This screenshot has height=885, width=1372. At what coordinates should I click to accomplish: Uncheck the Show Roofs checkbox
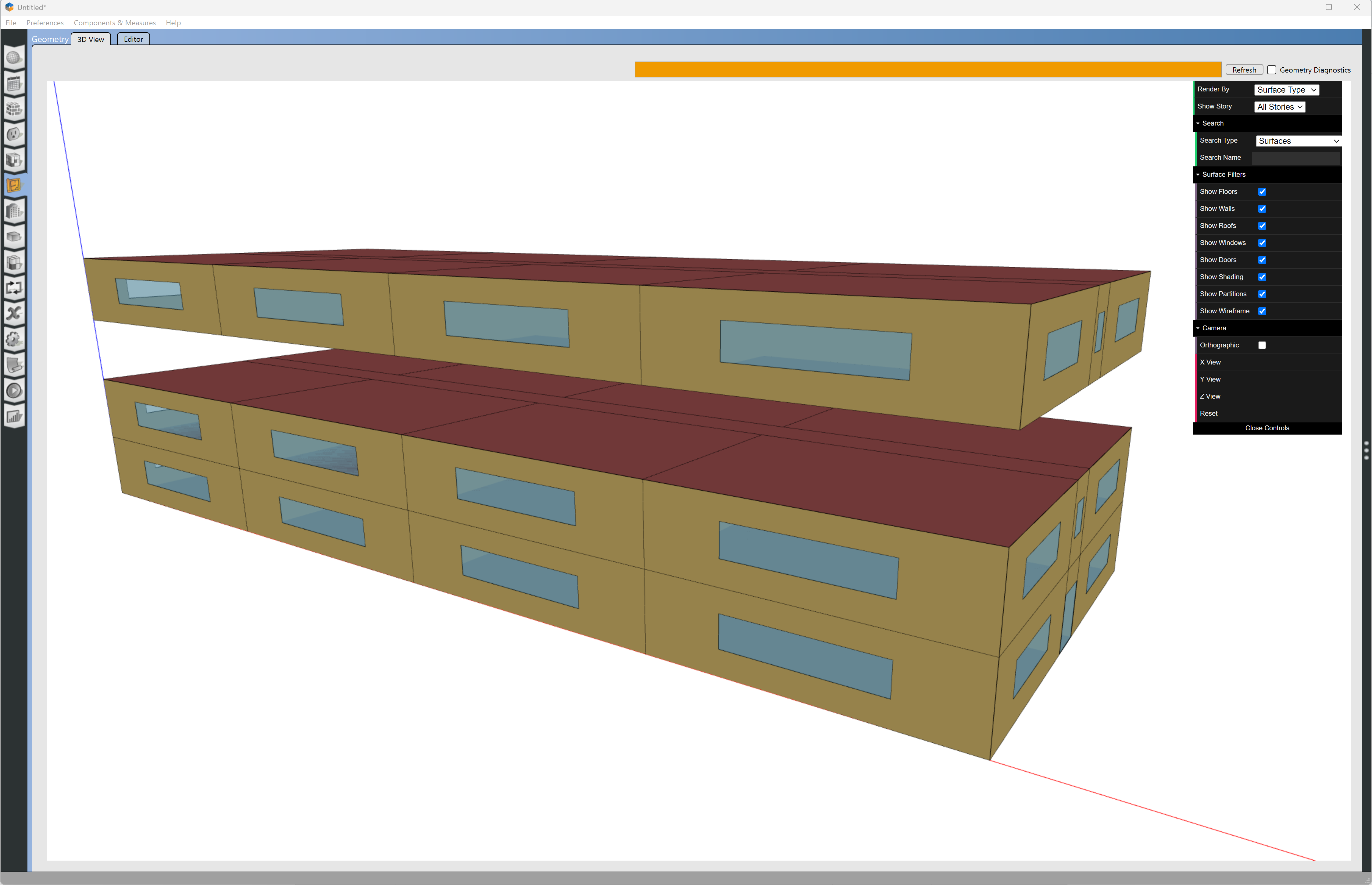(x=1262, y=226)
